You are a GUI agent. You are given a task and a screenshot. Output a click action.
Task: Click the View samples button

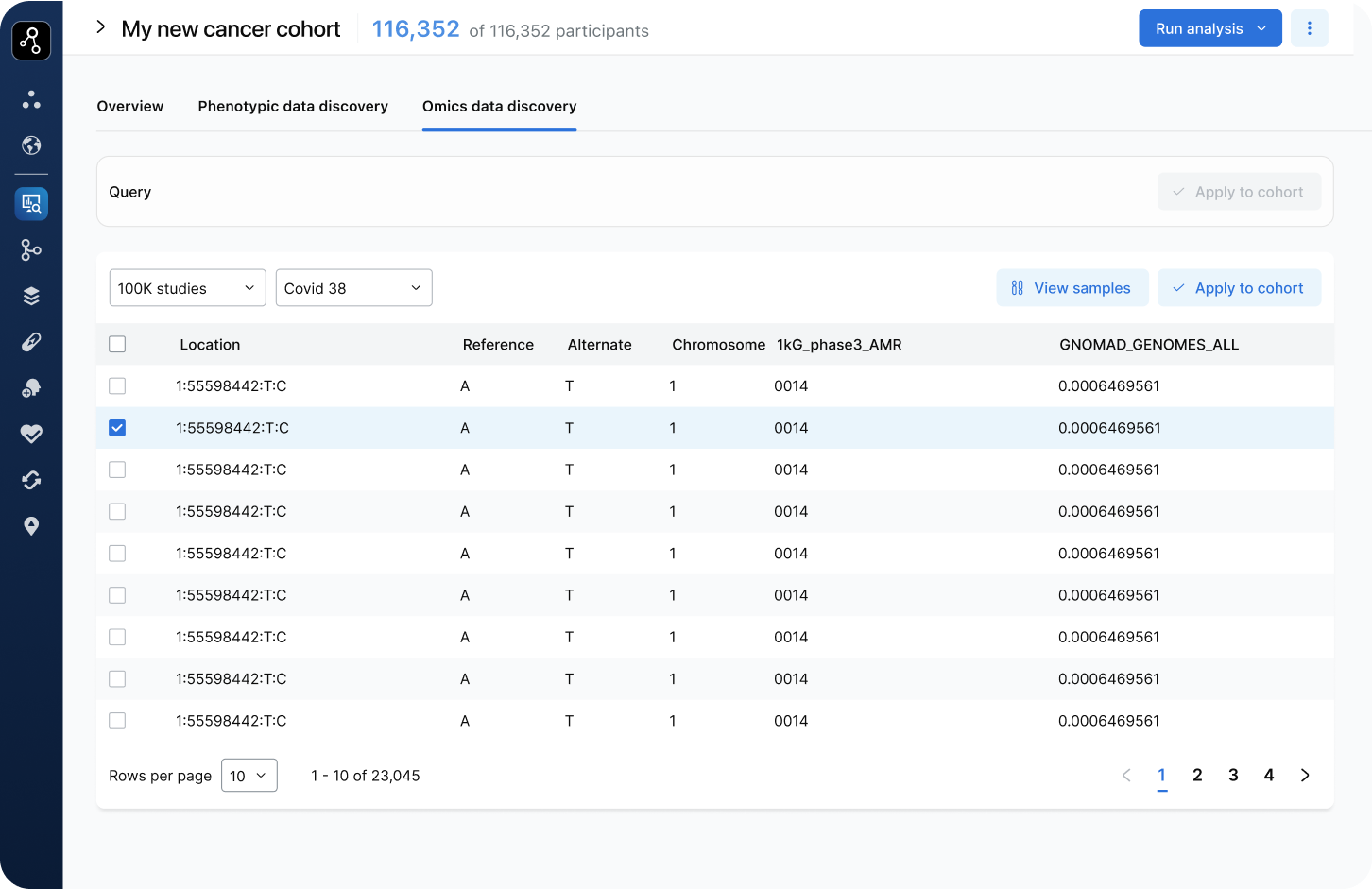1072,288
